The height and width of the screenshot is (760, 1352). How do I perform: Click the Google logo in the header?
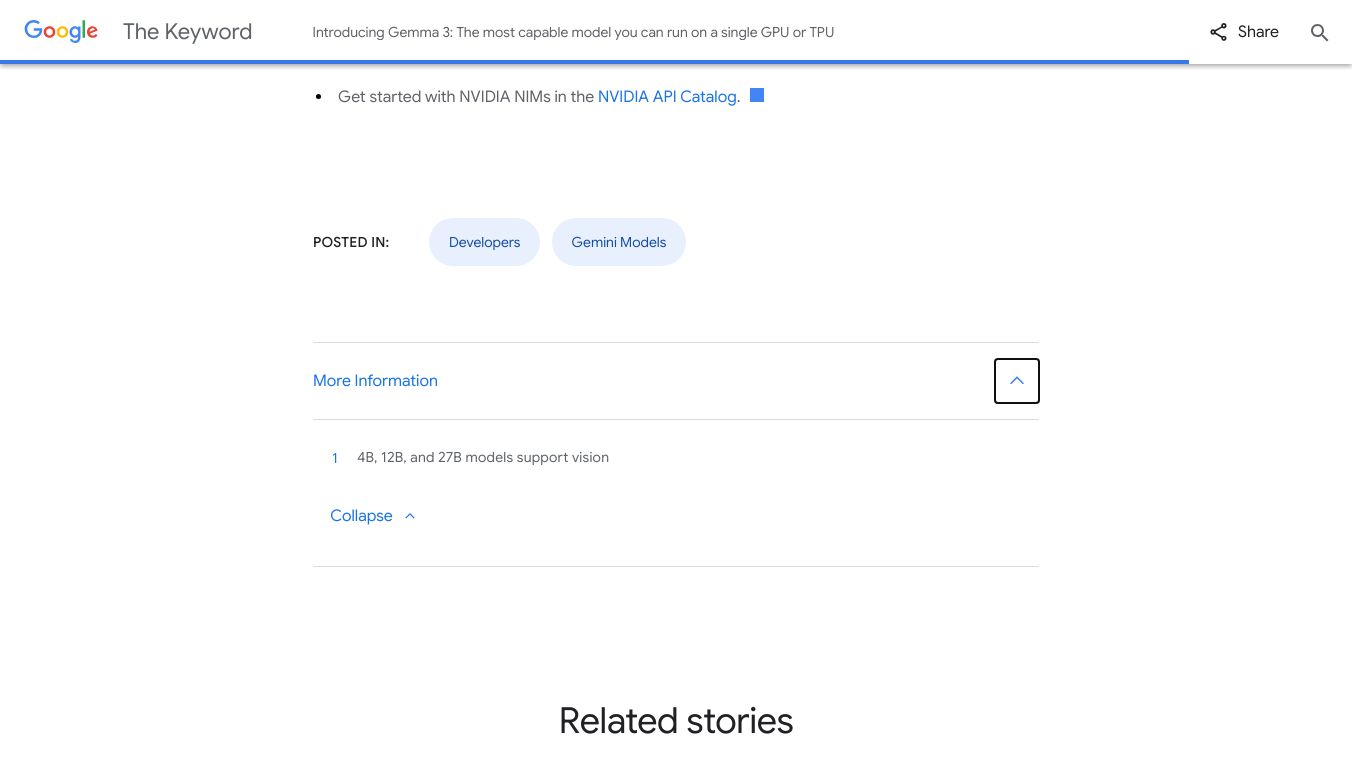[x=61, y=31]
